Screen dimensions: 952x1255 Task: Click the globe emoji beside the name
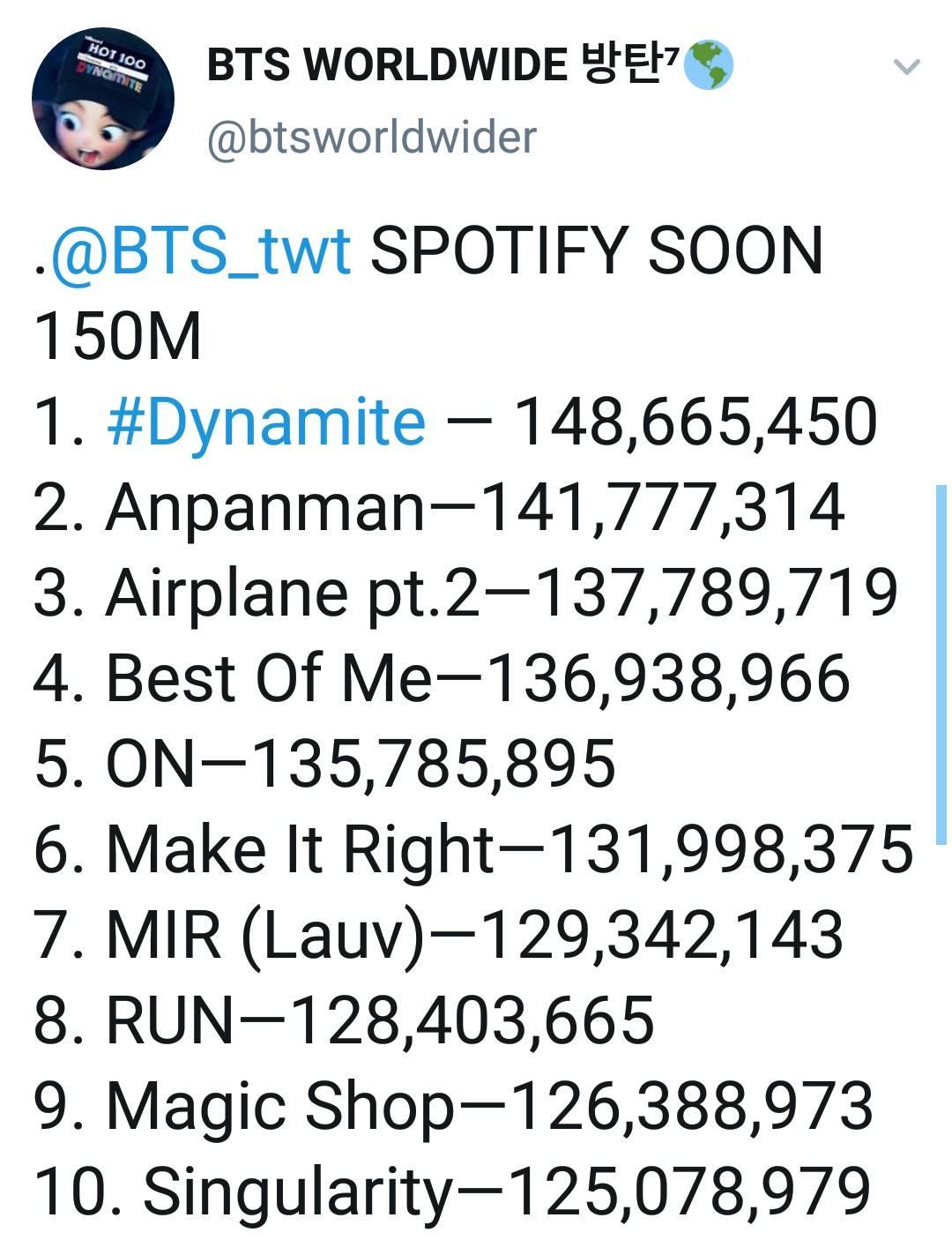point(708,65)
